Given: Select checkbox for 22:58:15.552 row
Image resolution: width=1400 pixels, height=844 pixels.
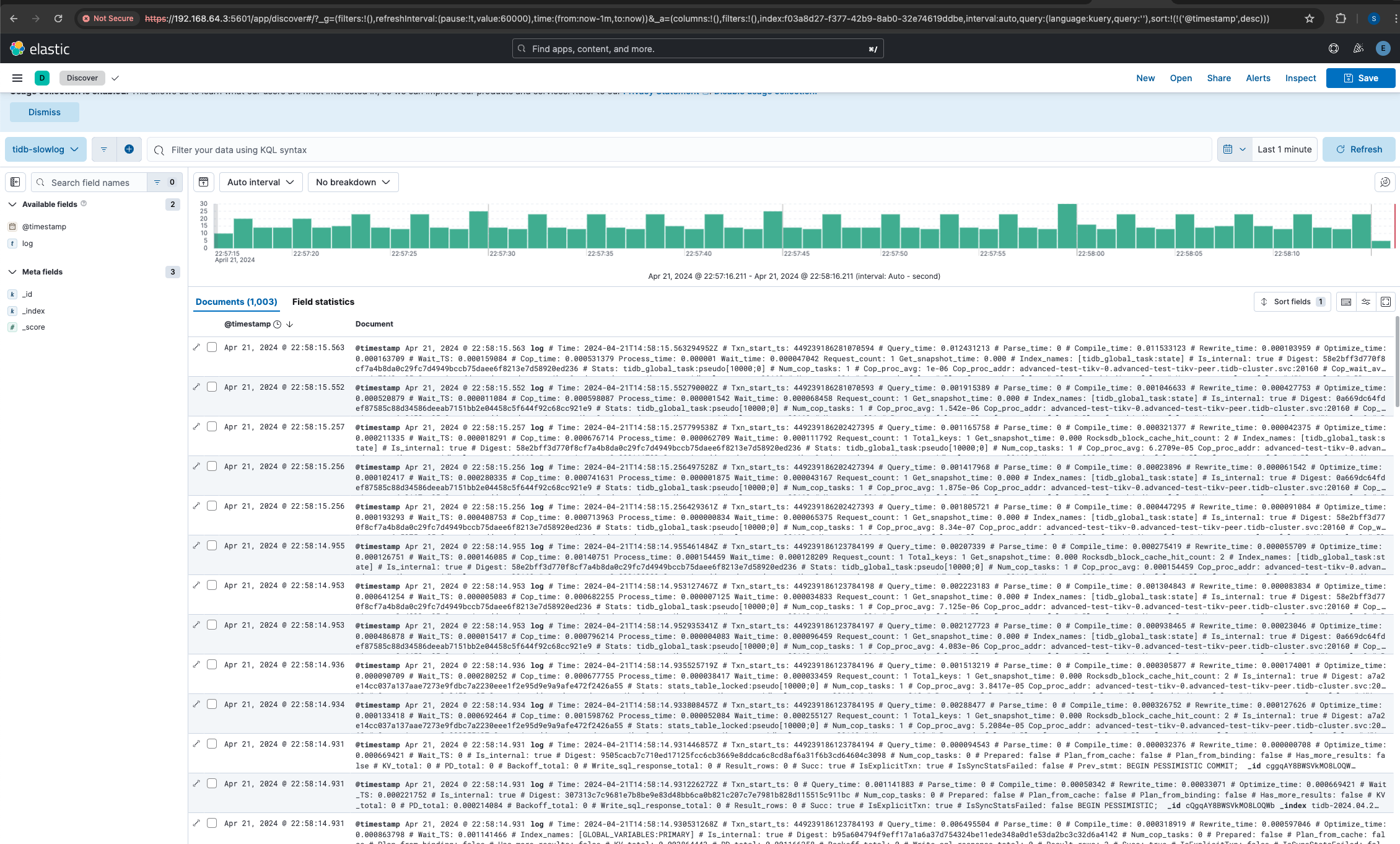Looking at the screenshot, I should [212, 387].
